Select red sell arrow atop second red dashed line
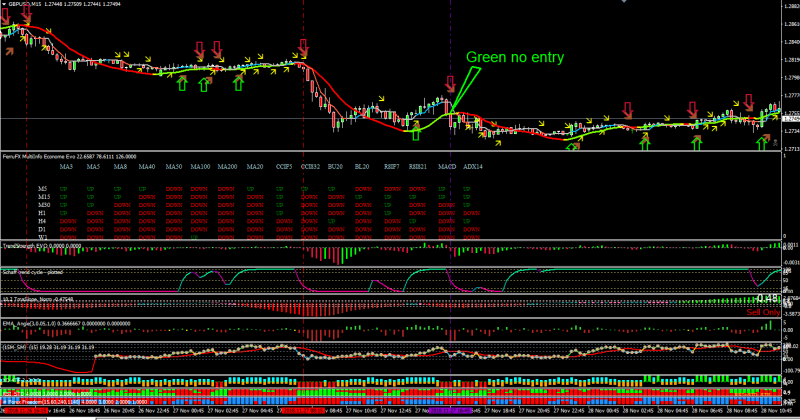This screenshot has height=420, width=800. click(x=304, y=47)
